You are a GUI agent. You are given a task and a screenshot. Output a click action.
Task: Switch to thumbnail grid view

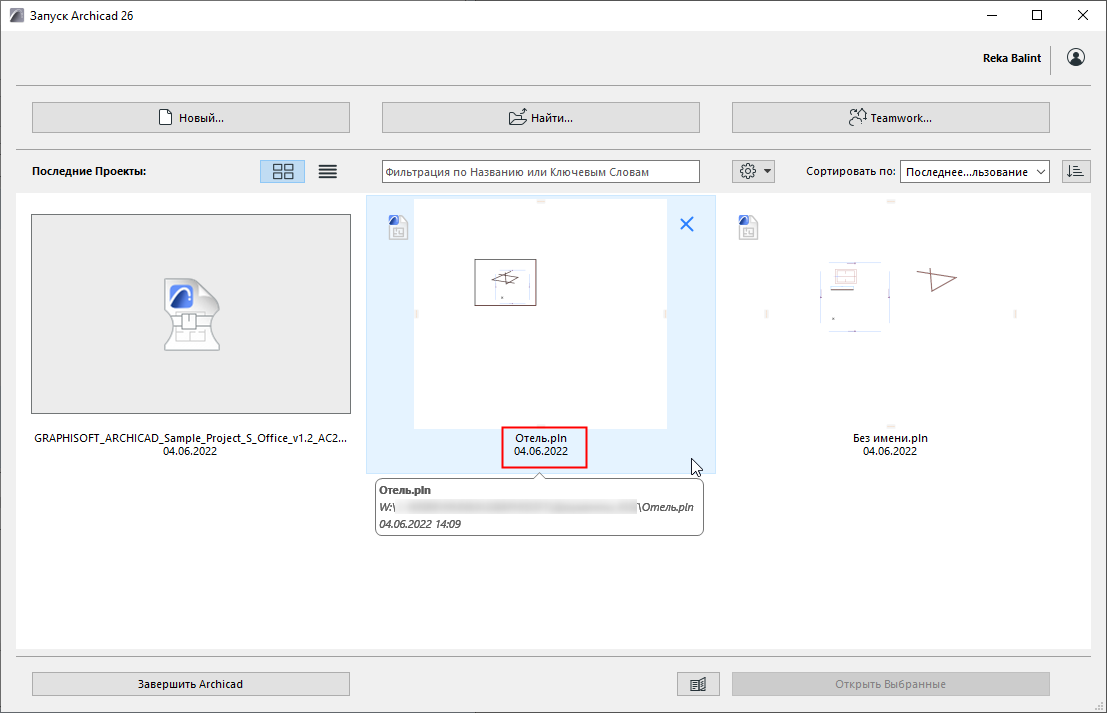click(x=283, y=172)
